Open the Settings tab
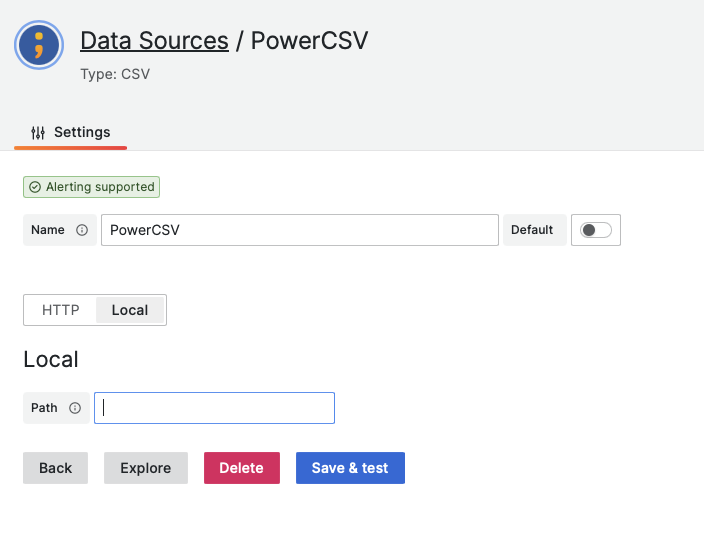This screenshot has width=704, height=536. coord(70,132)
